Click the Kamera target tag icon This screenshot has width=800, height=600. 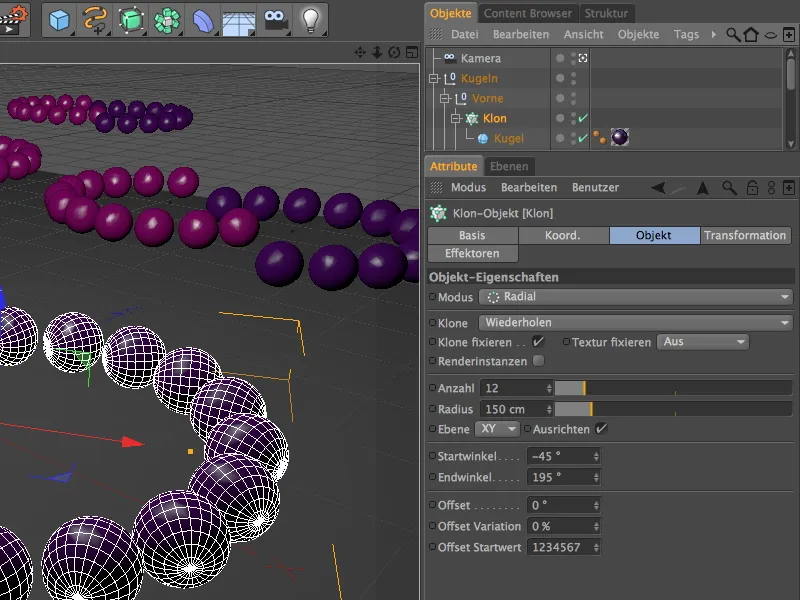coord(583,58)
